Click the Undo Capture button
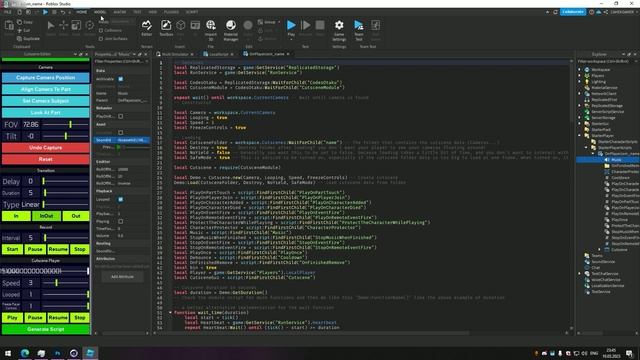 pos(46,148)
